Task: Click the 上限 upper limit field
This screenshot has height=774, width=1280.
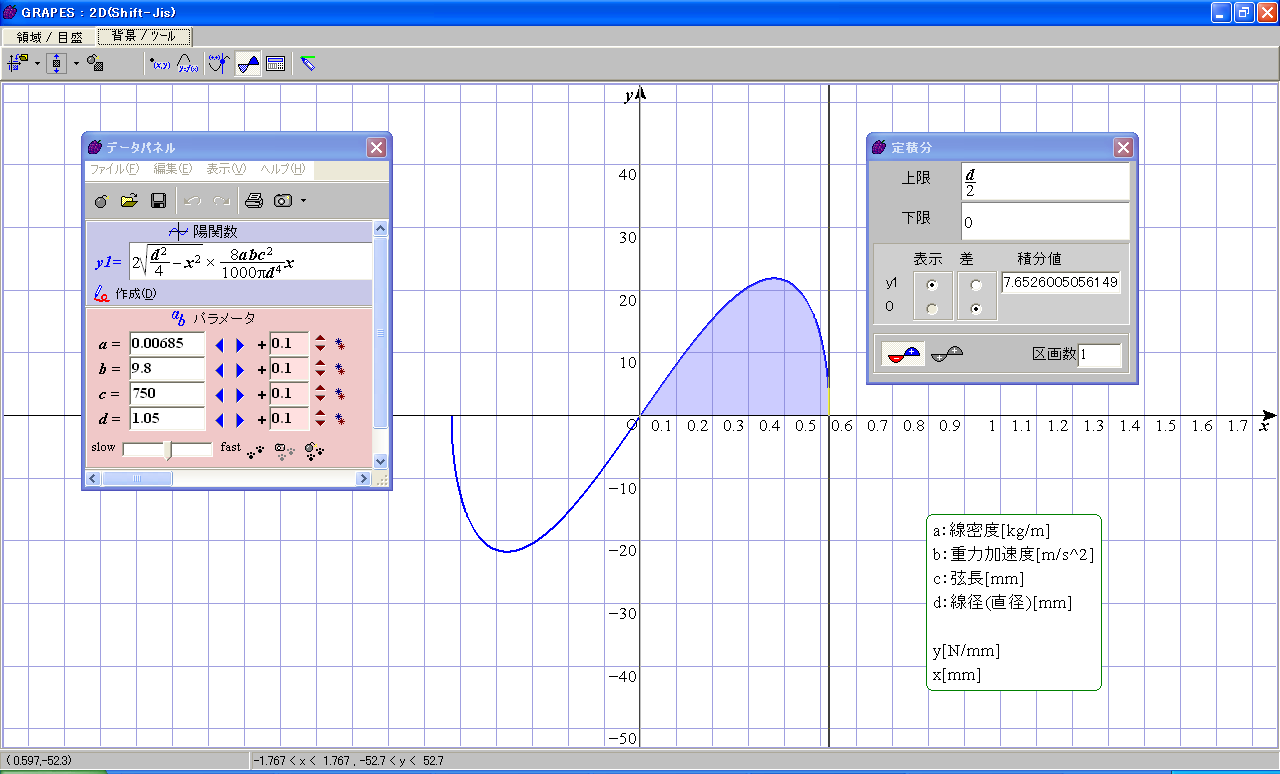Action: pyautogui.click(x=1045, y=182)
